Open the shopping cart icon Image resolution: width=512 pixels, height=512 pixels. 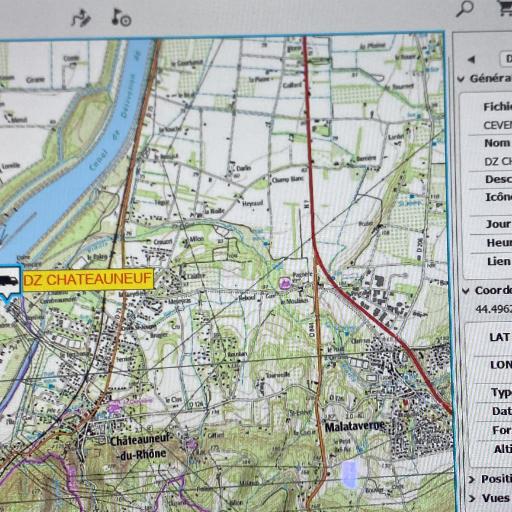point(506,8)
